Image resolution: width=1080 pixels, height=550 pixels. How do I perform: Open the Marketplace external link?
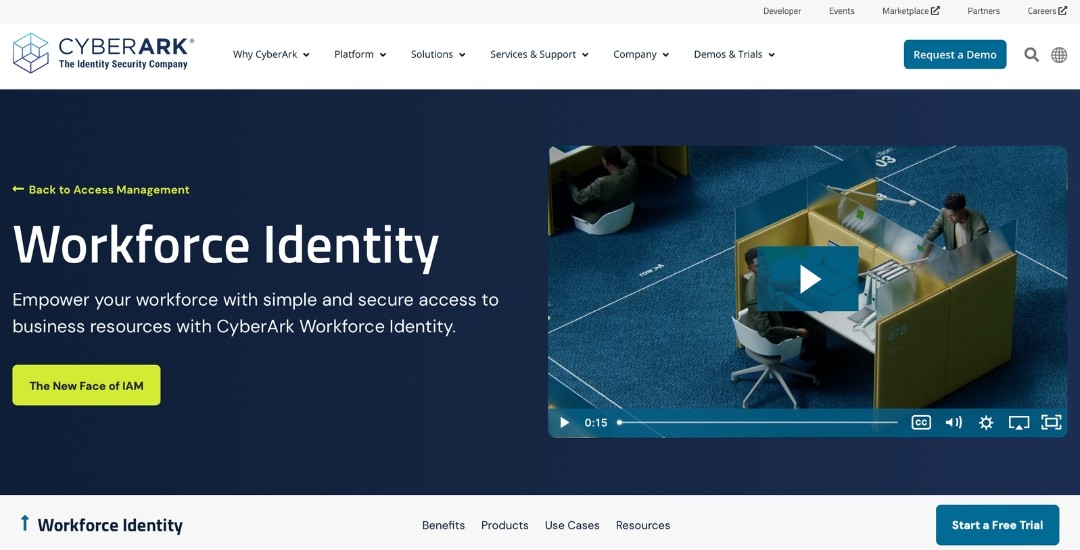point(911,11)
